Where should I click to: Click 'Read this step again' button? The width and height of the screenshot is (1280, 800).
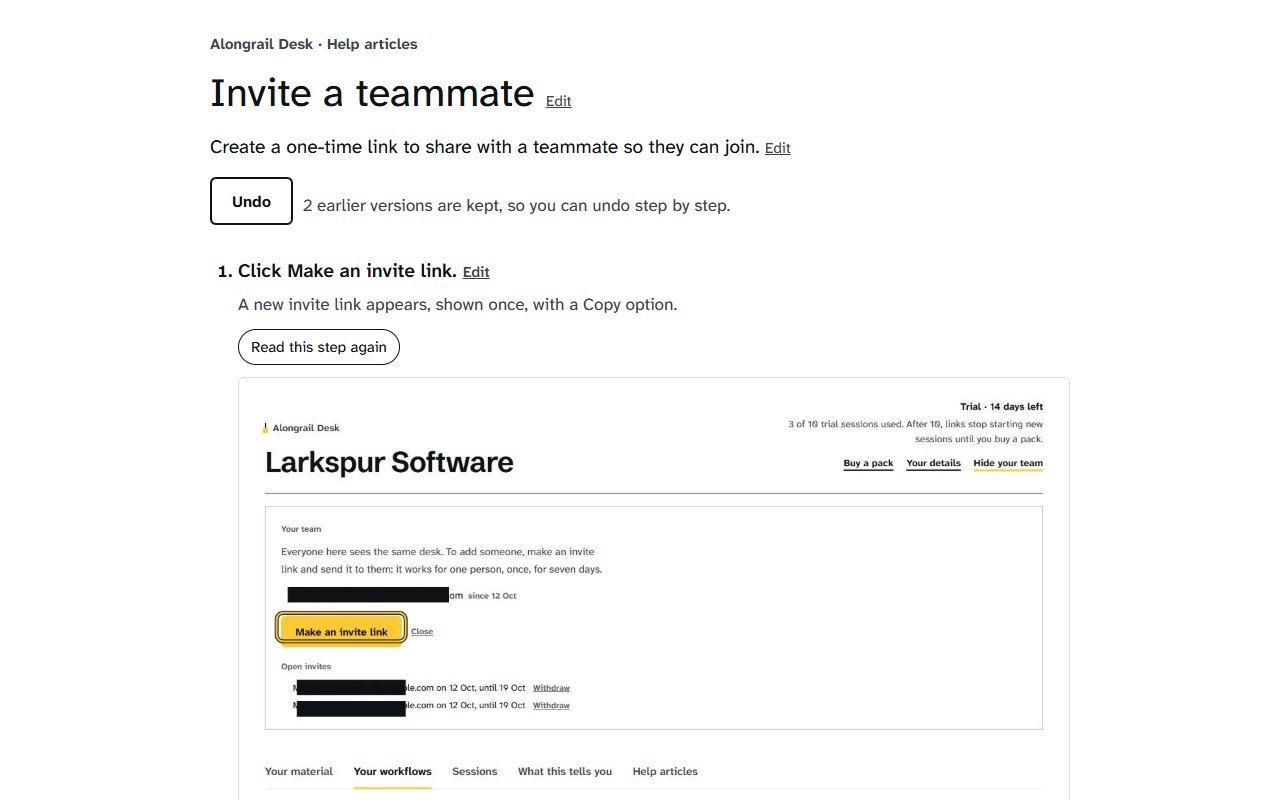click(319, 347)
